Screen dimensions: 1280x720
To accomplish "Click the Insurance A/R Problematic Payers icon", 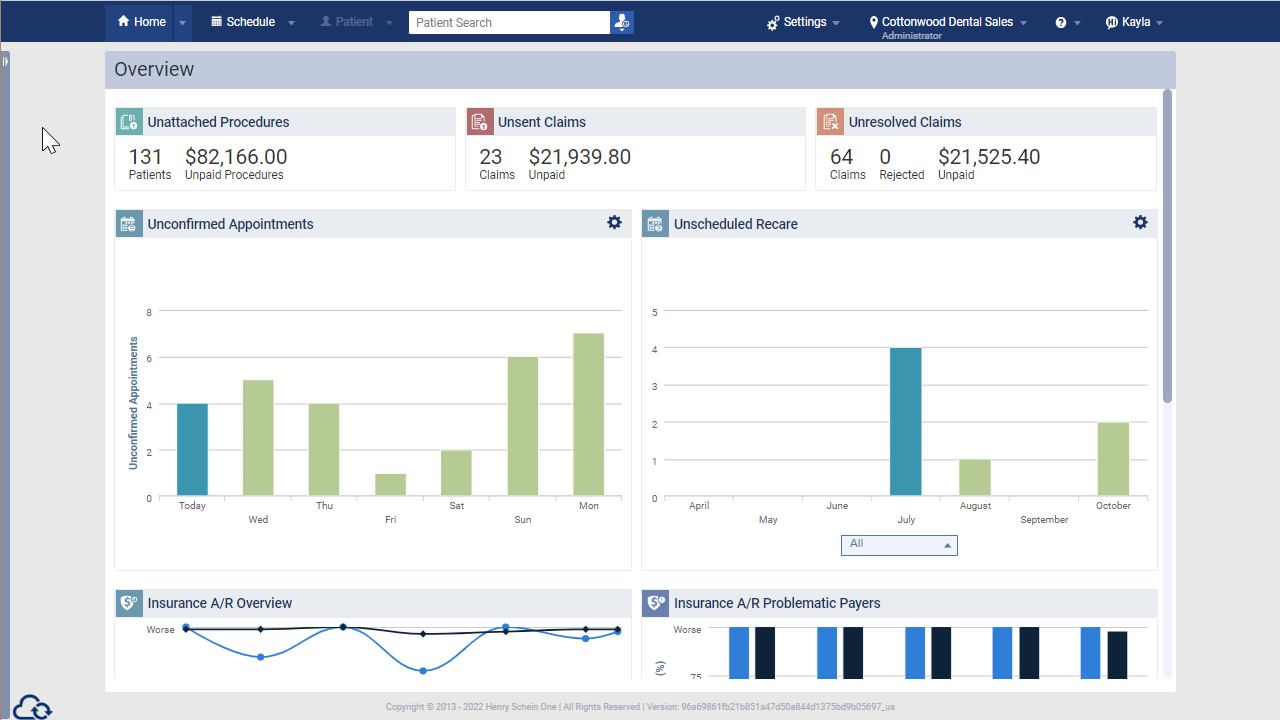I will coord(656,603).
